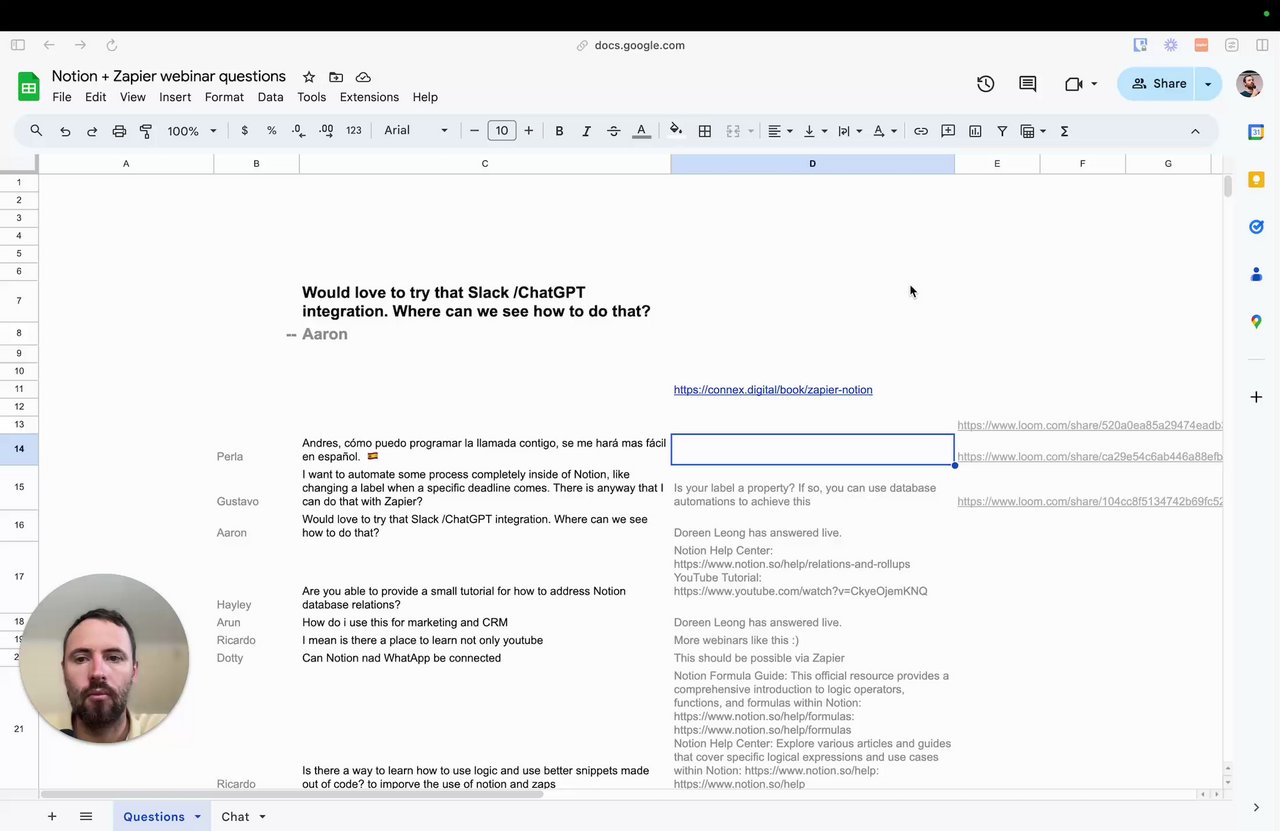Toggle strikethrough formatting

pyautogui.click(x=614, y=131)
